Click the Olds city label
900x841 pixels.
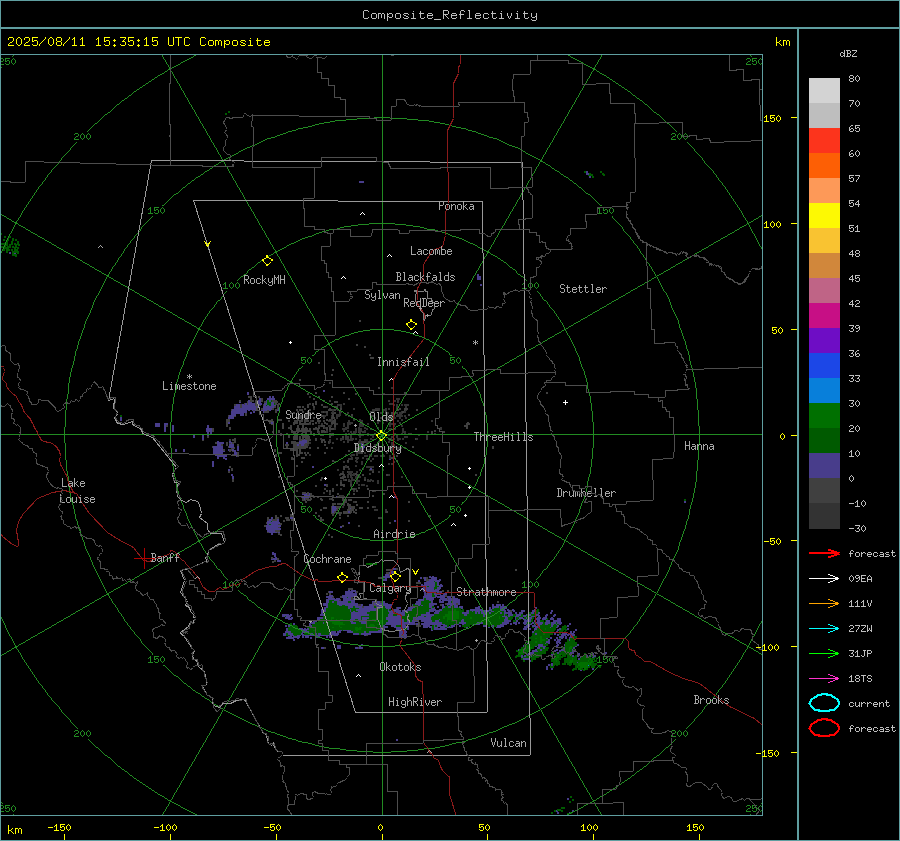pos(381,417)
